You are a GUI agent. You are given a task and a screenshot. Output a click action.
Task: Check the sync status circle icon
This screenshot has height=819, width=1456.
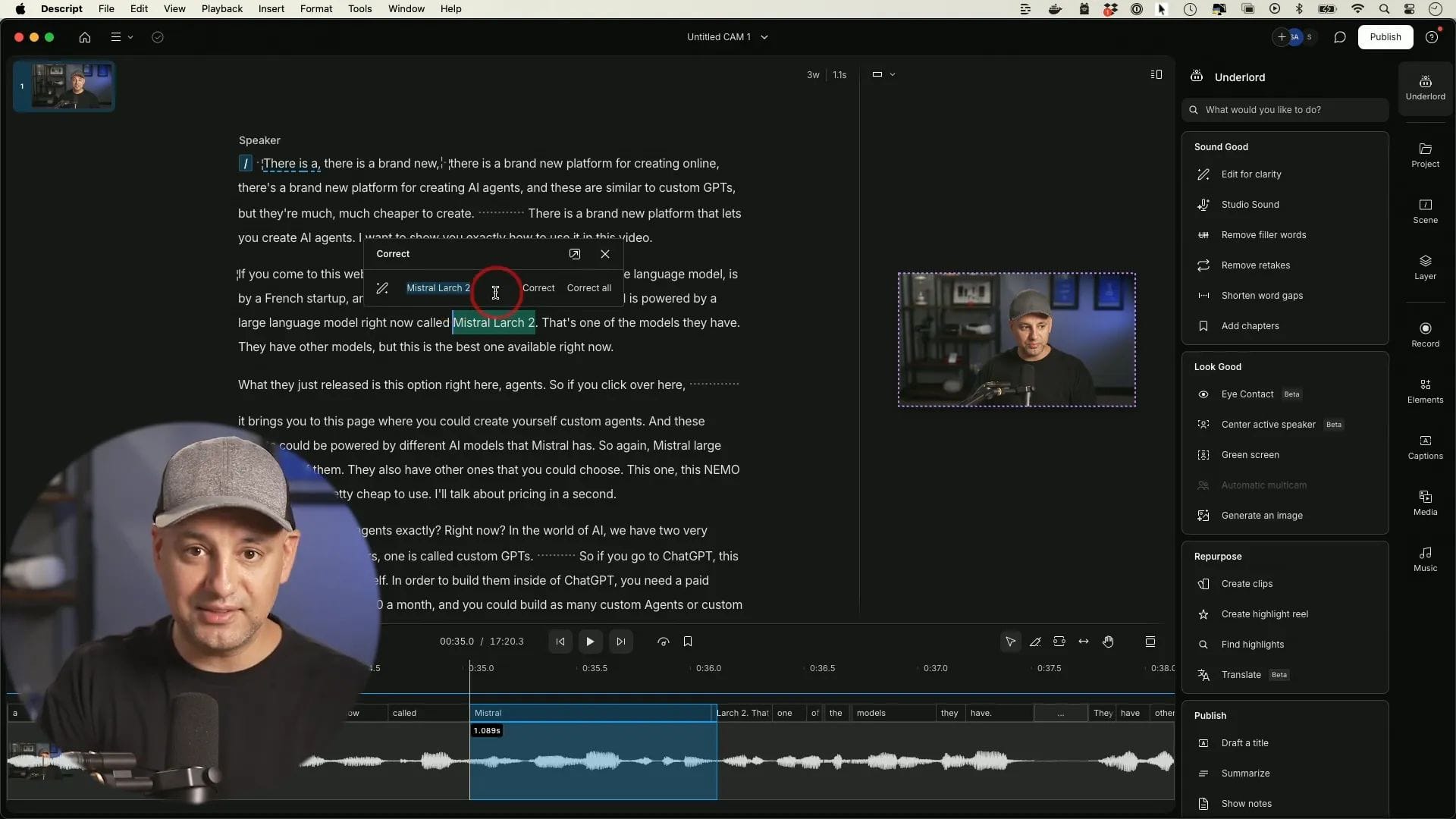coord(158,37)
